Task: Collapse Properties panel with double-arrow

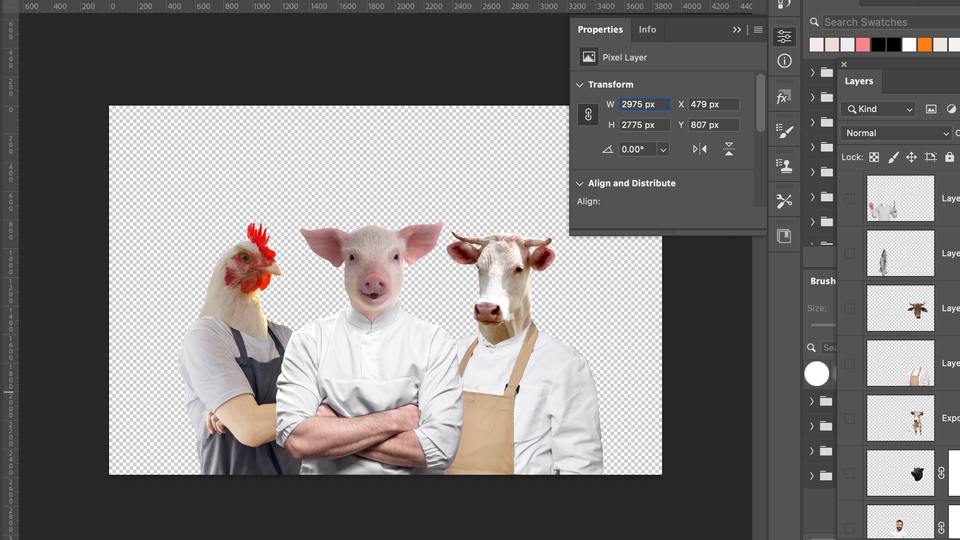Action: coord(737,29)
